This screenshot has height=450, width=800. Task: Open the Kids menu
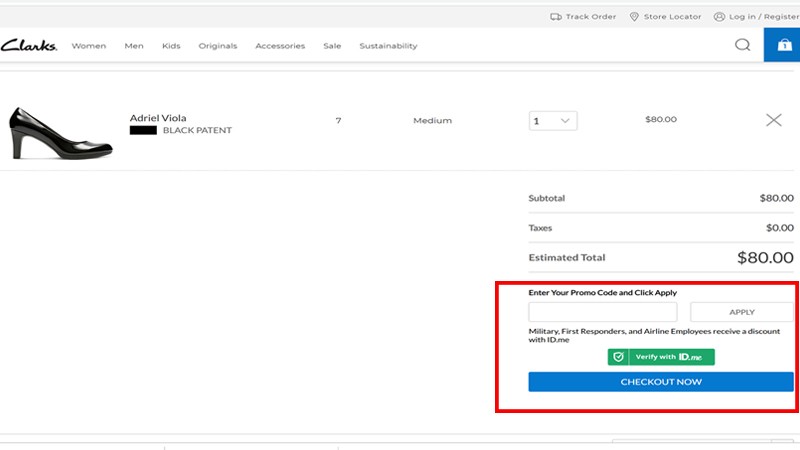pyautogui.click(x=171, y=46)
